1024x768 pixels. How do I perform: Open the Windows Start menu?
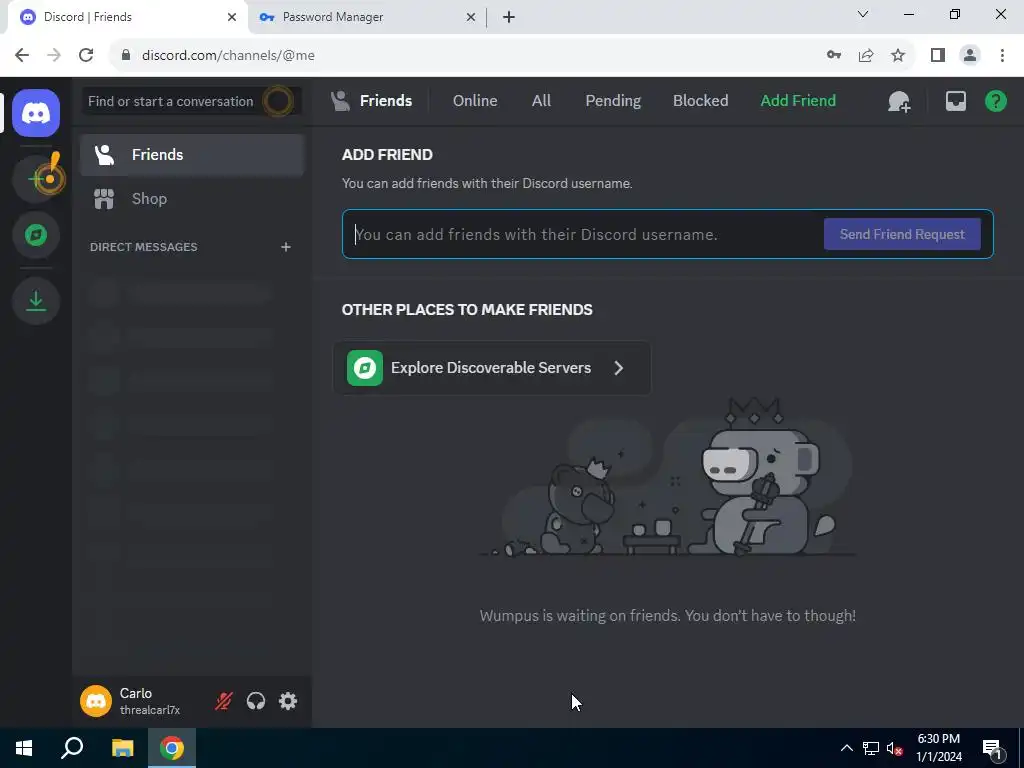click(24, 748)
